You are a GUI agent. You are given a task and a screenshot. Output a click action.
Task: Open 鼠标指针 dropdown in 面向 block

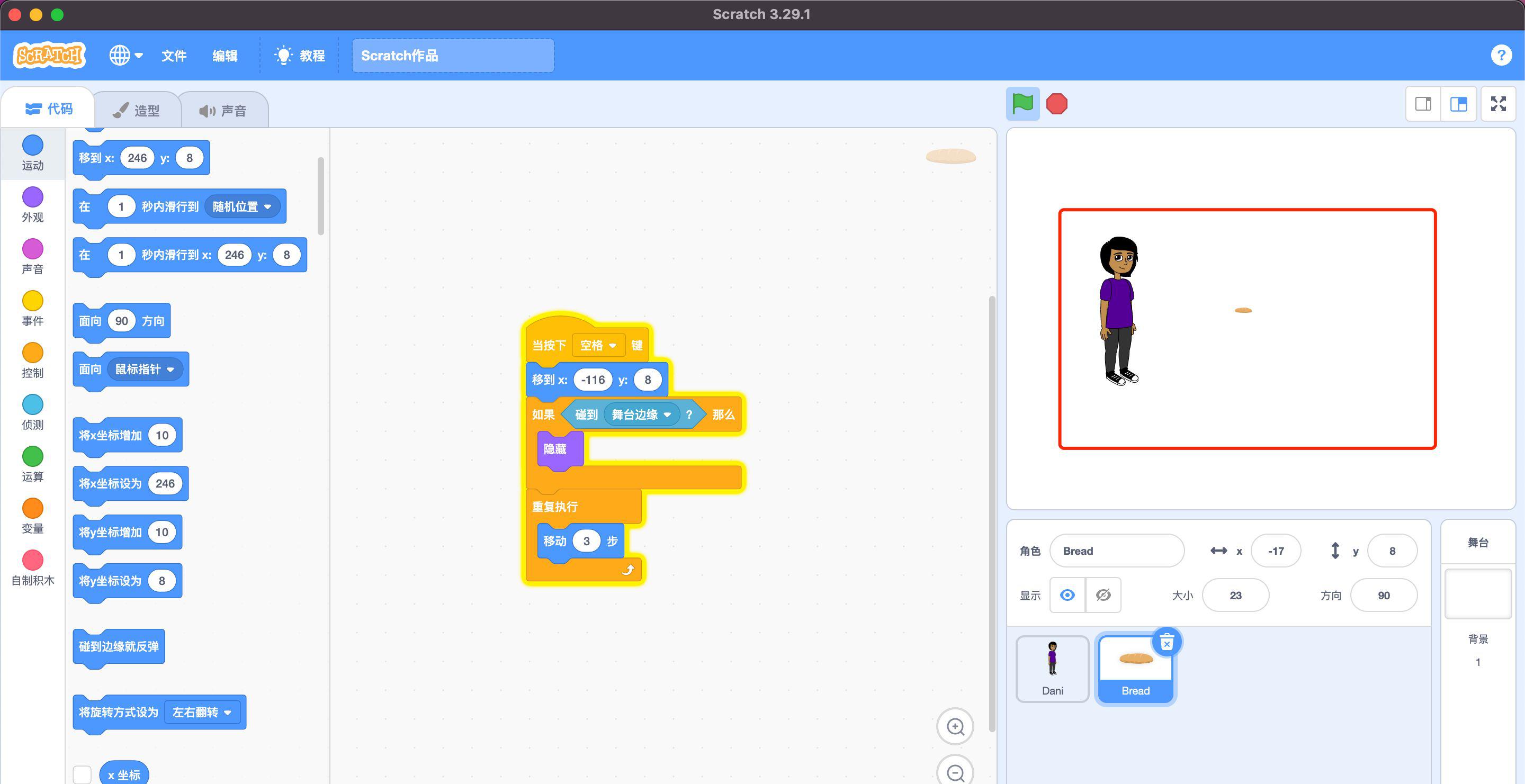[145, 369]
